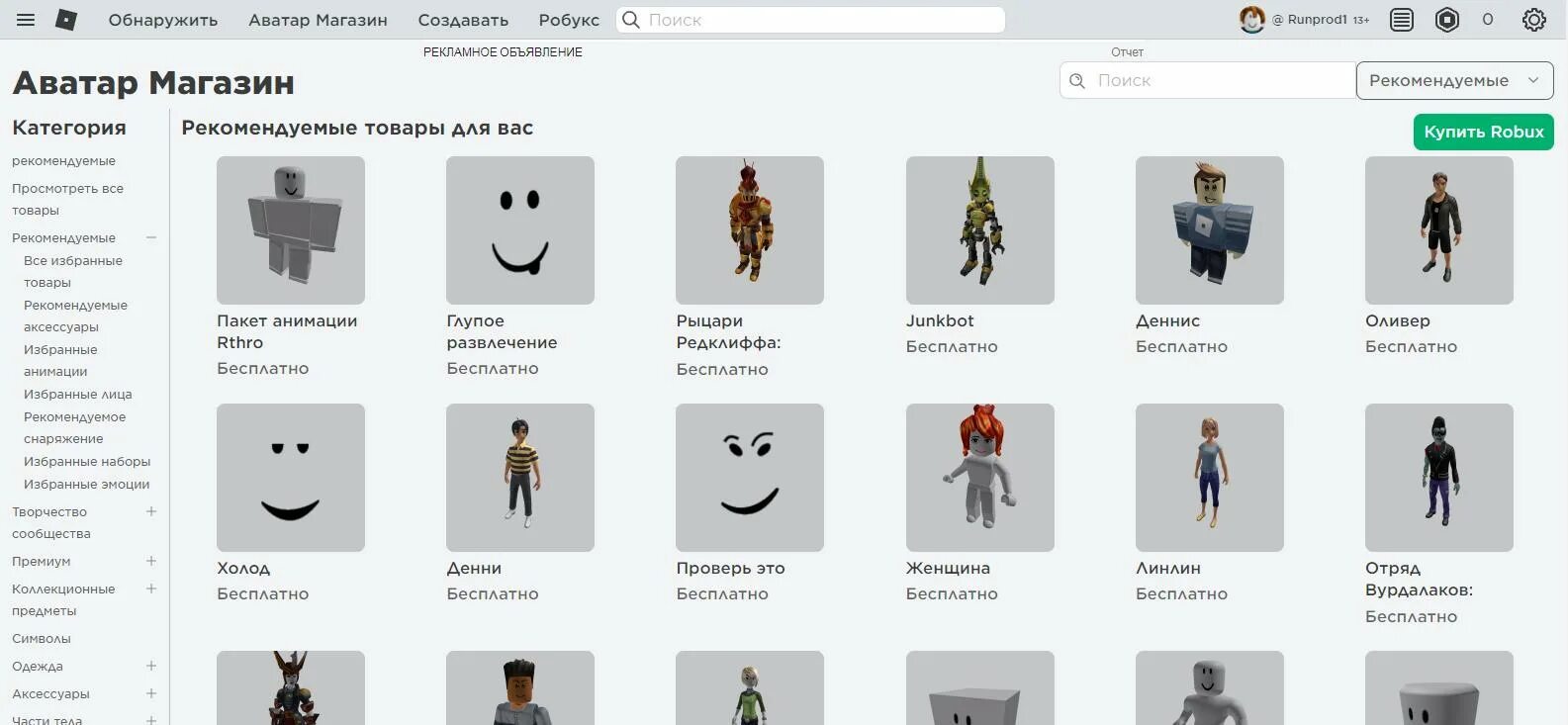Viewport: 1568px width, 725px height.
Task: Open Пакет анимации Rthro item thumbnail
Action: [x=291, y=230]
